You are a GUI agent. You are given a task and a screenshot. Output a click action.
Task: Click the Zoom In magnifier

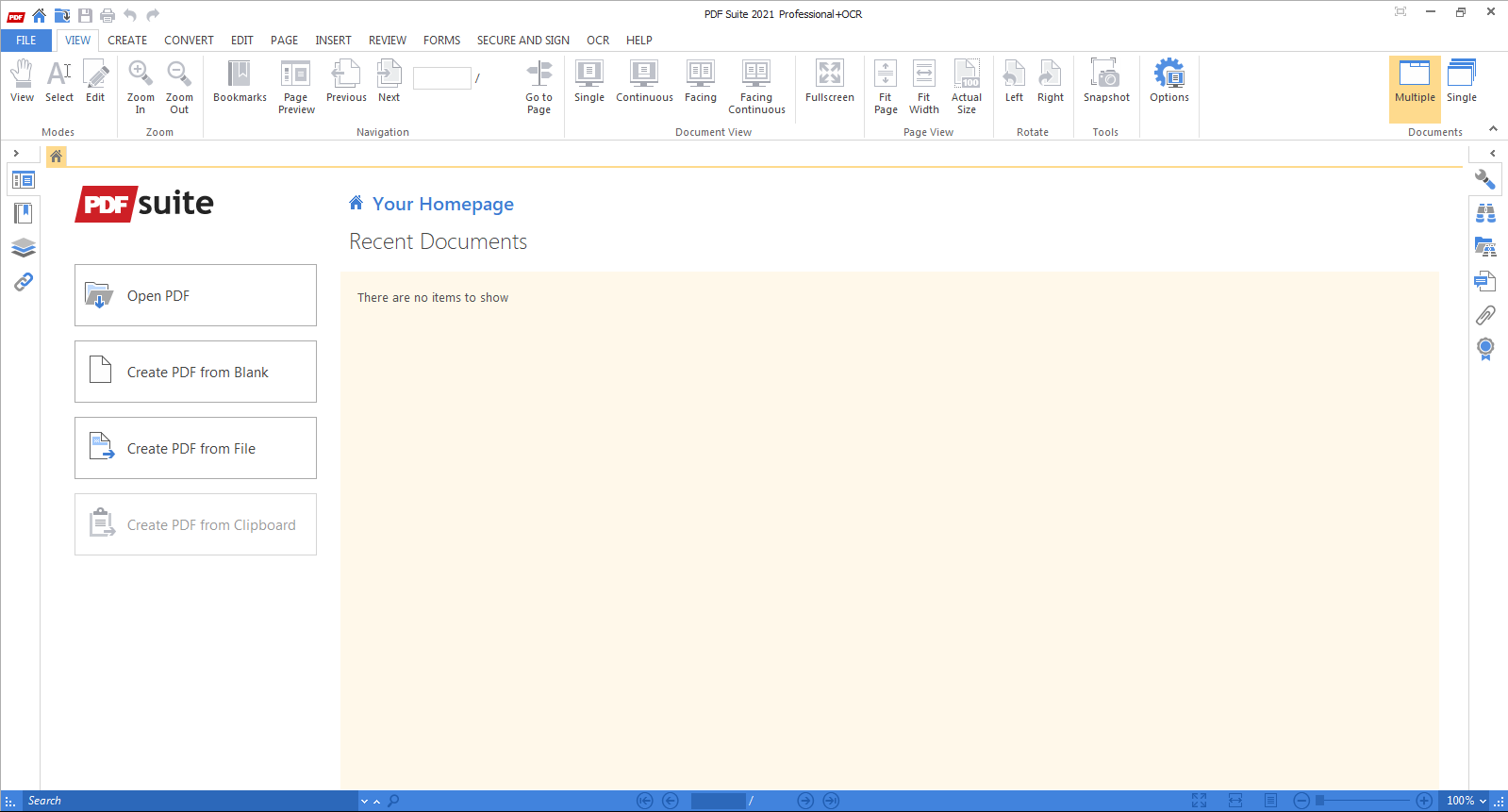point(141,87)
